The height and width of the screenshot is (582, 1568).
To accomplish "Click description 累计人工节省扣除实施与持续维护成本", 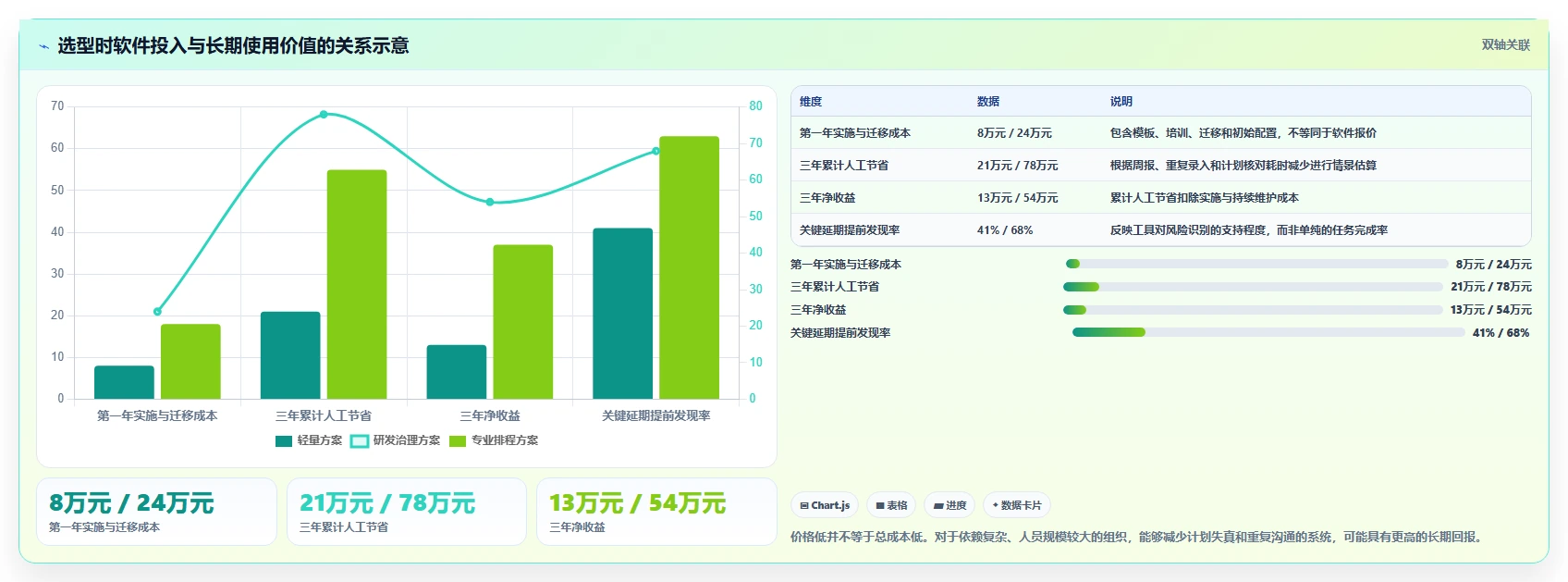I will [x=1205, y=198].
